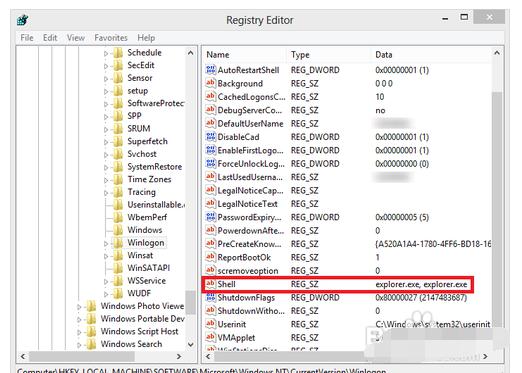
Task: Sort values by the Name column header
Action: pos(218,55)
